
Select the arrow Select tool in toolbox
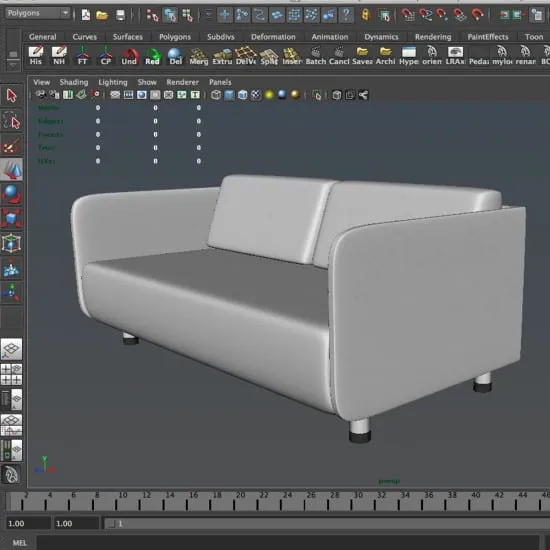tap(12, 95)
